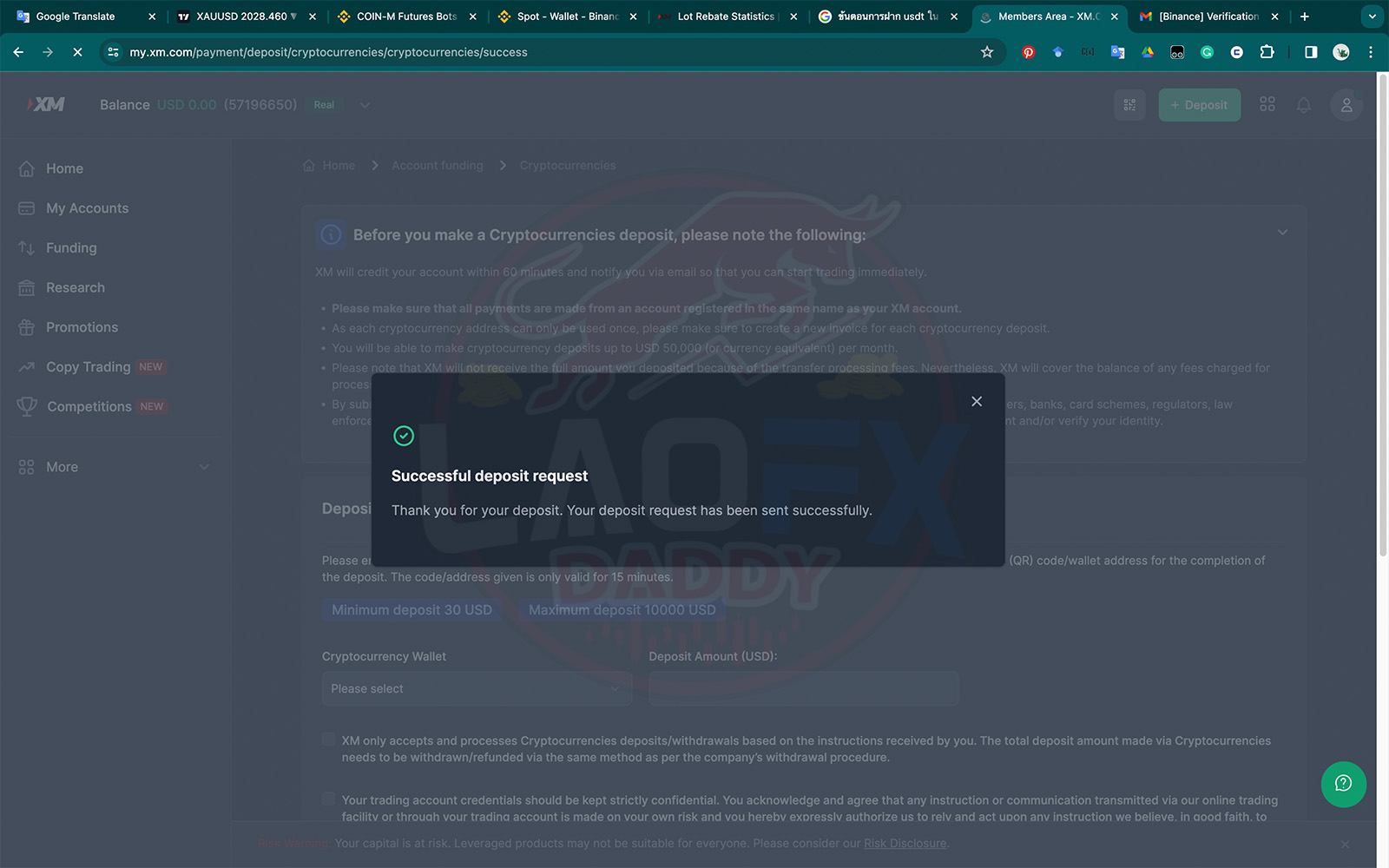Screen dimensions: 1389x868
Task: Open Funding in the sidebar
Action: click(71, 247)
